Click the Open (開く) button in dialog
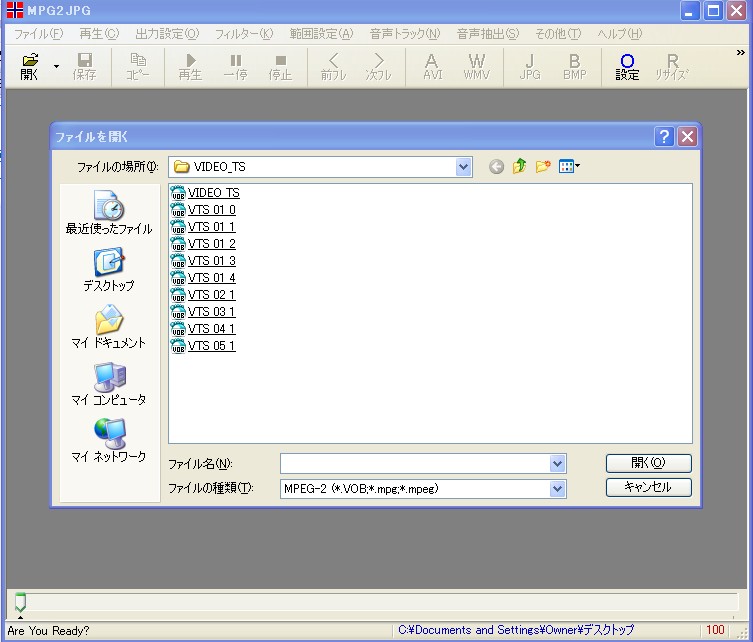753x642 pixels. pos(648,463)
